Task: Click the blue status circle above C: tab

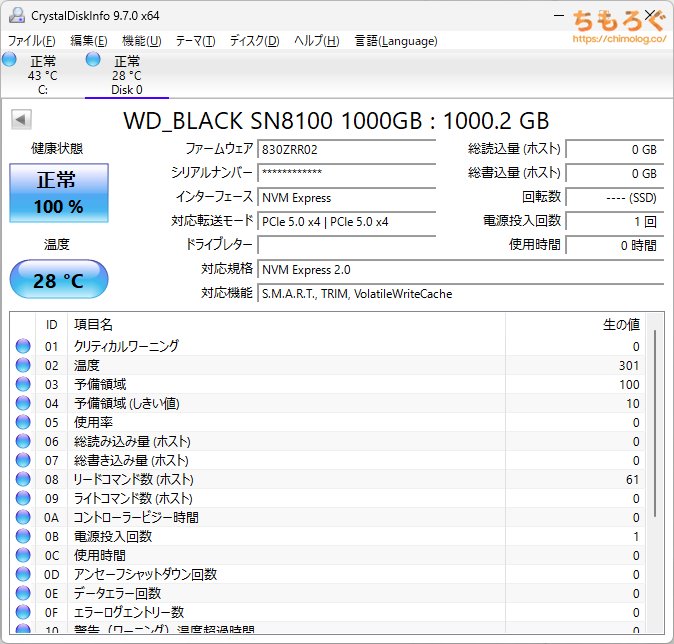Action: tap(9, 59)
